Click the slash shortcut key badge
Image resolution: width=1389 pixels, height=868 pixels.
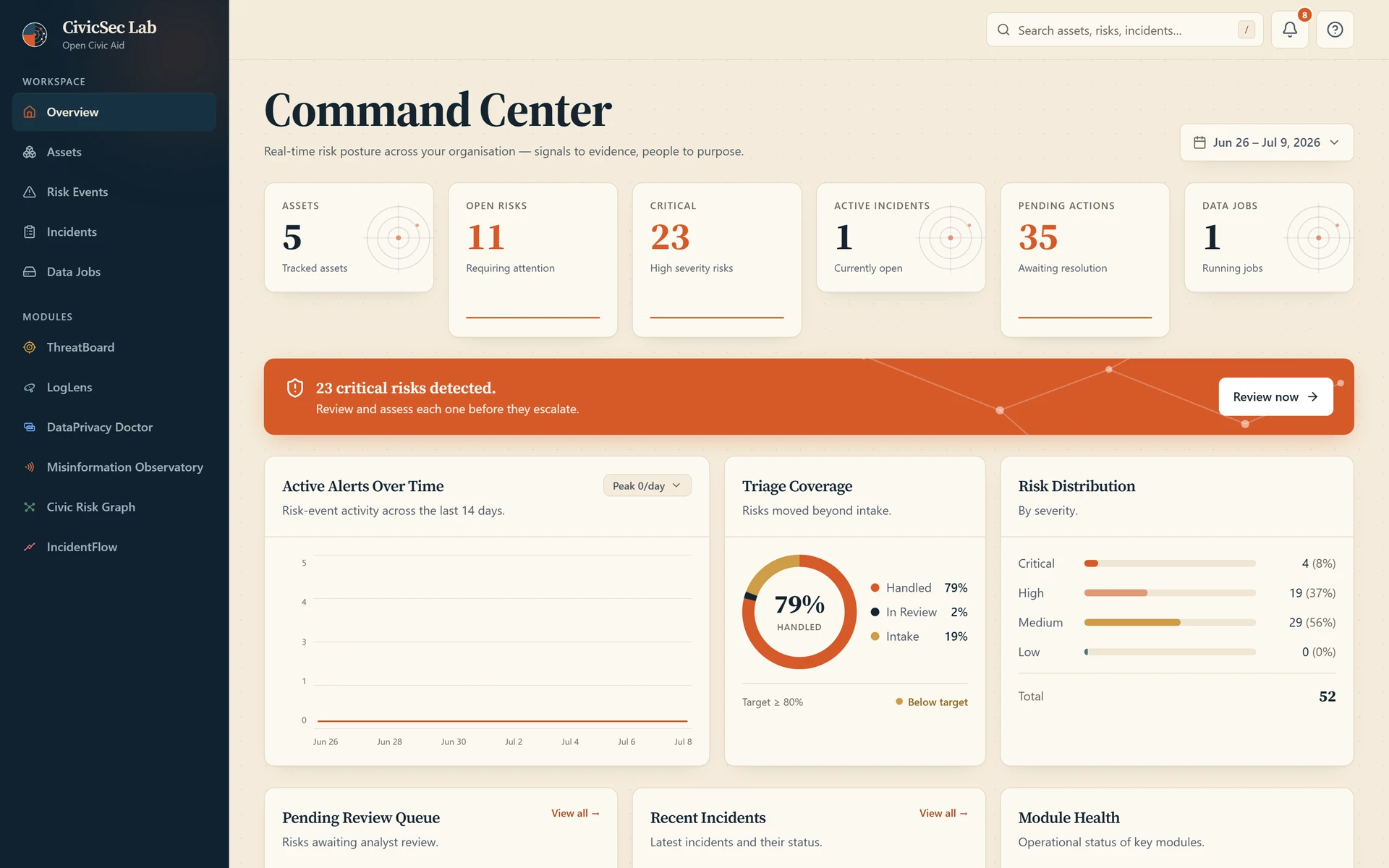click(x=1246, y=30)
